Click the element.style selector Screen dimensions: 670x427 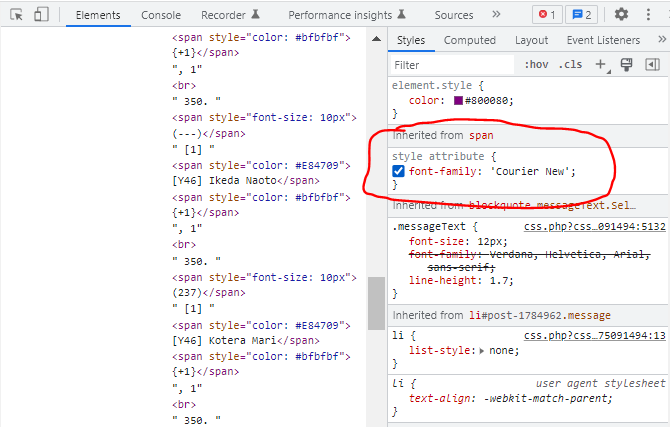tap(432, 85)
